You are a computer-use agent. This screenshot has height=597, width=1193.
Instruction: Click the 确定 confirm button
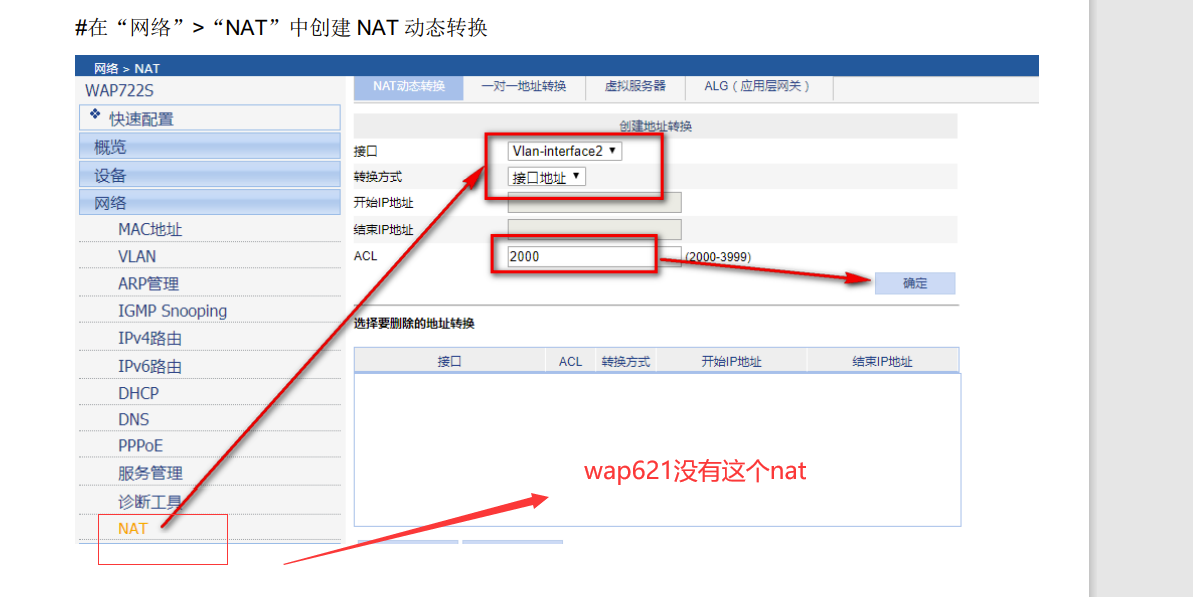click(x=915, y=283)
